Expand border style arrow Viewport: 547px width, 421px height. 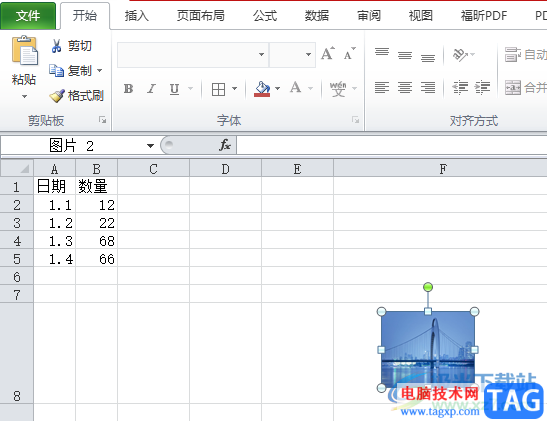point(234,89)
